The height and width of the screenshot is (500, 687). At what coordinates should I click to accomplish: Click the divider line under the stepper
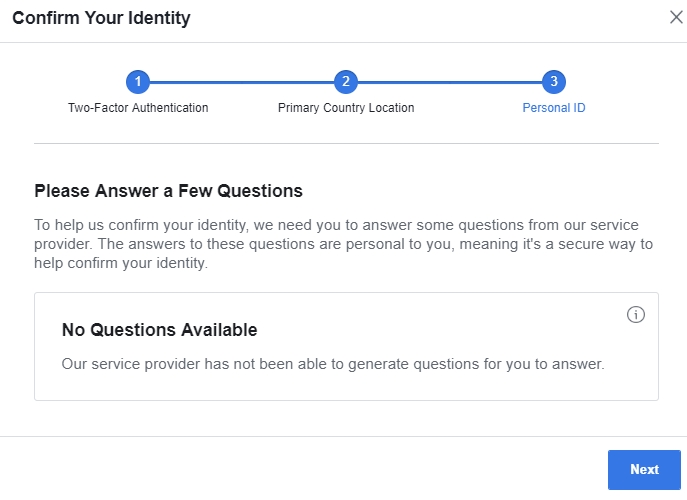(x=346, y=144)
